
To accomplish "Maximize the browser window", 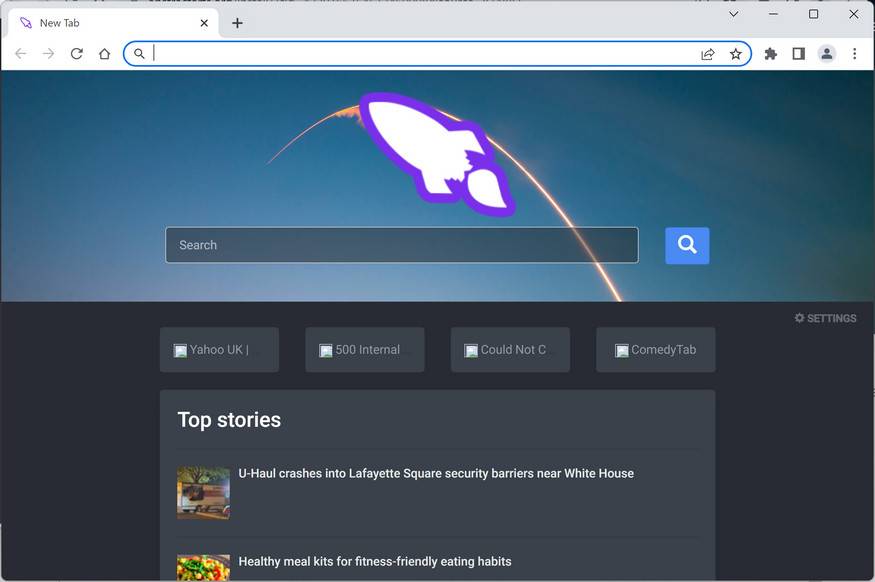I will point(814,14).
